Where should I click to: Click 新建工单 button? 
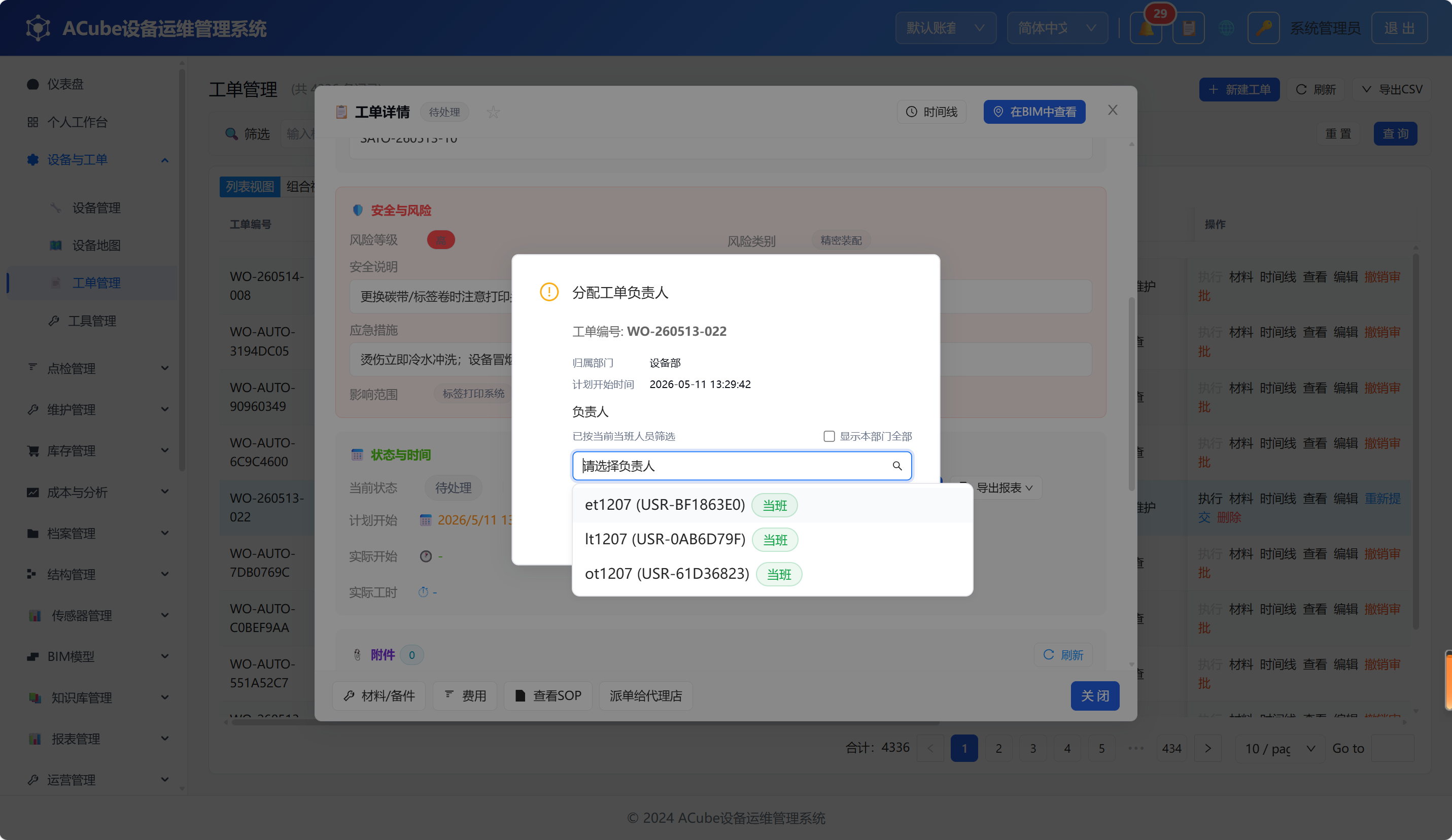(1239, 89)
